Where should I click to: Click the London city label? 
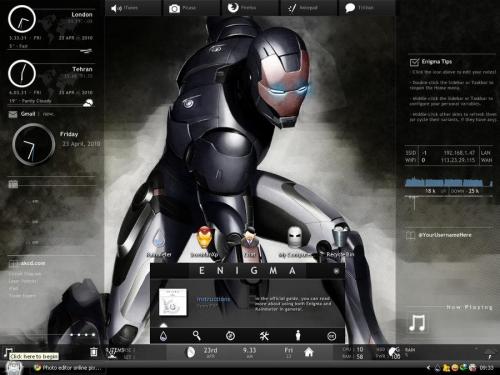(82, 15)
